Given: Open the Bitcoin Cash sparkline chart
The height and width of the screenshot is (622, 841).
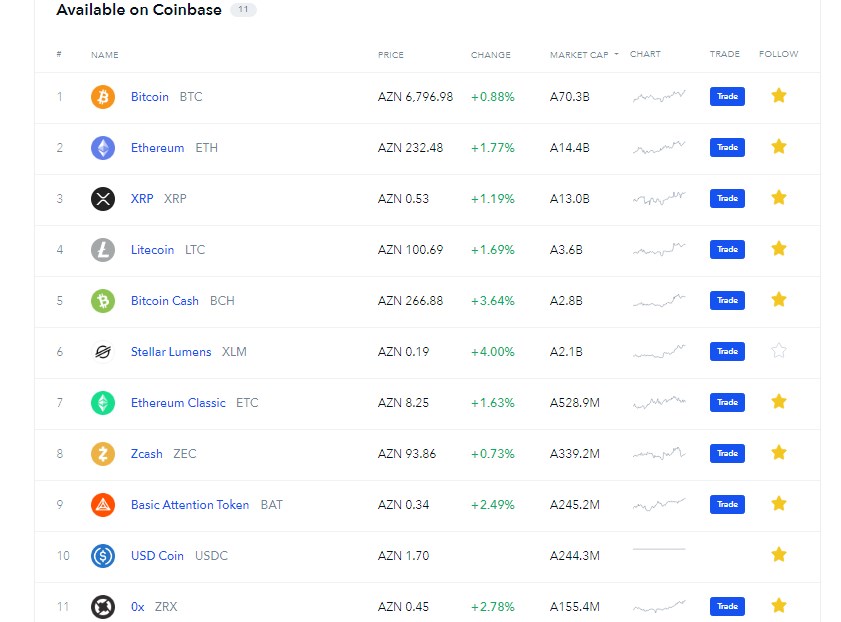Looking at the screenshot, I should 659,300.
